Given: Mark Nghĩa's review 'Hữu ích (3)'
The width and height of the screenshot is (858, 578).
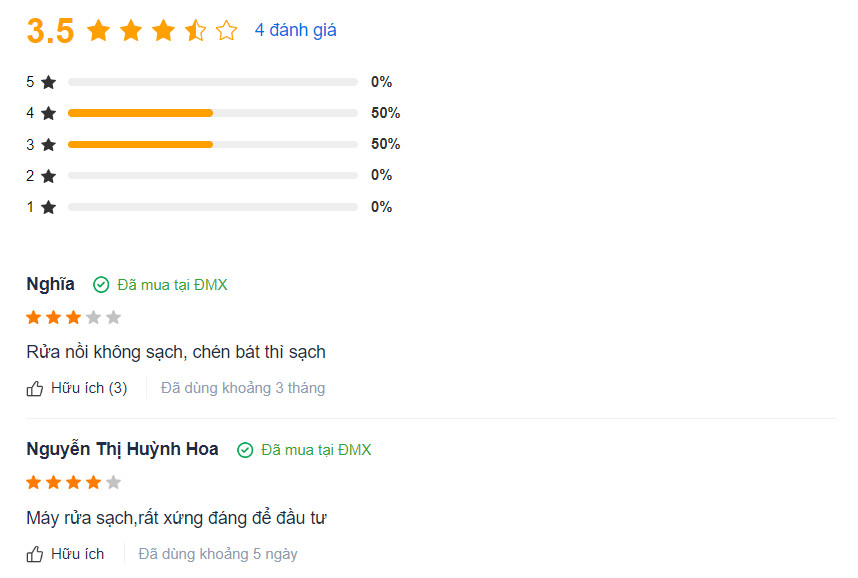Looking at the screenshot, I should coord(77,389).
